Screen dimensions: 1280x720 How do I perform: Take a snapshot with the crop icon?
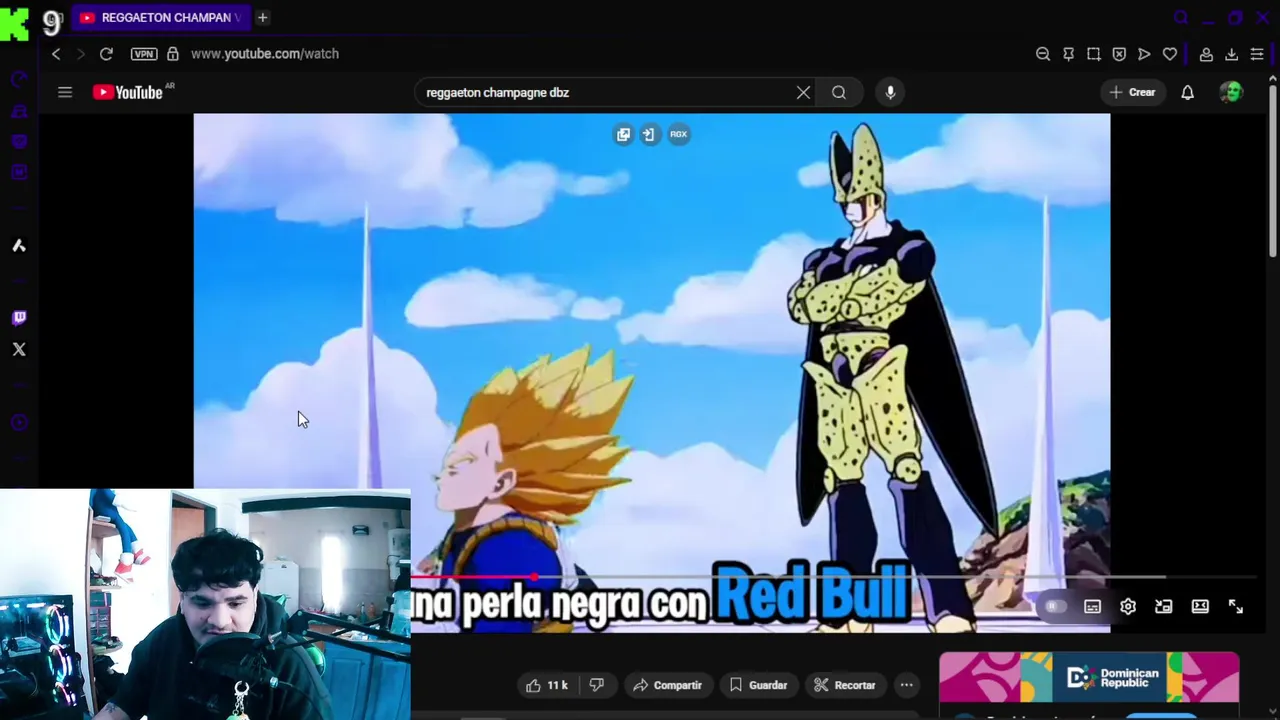[x=1094, y=54]
